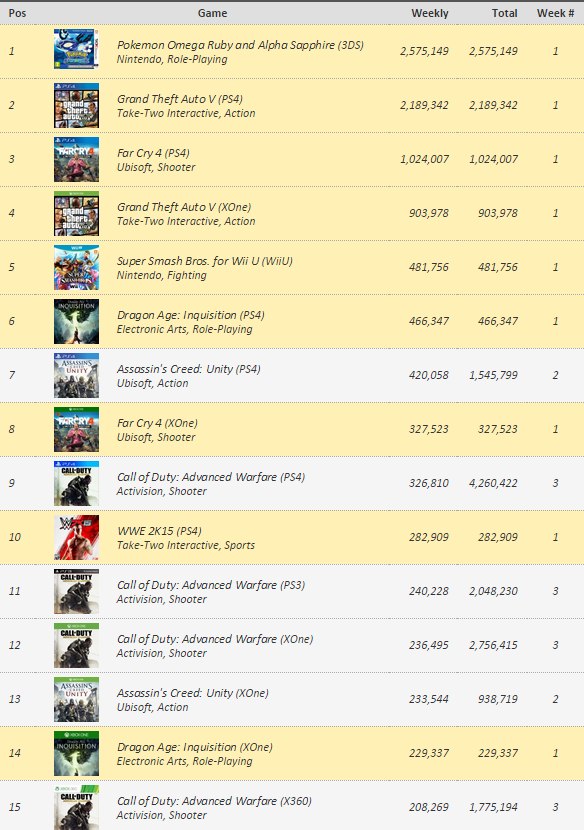Click the Pokemon Omega Ruby and Alpha Sapphire title
This screenshot has height=830, width=584.
tap(240, 45)
